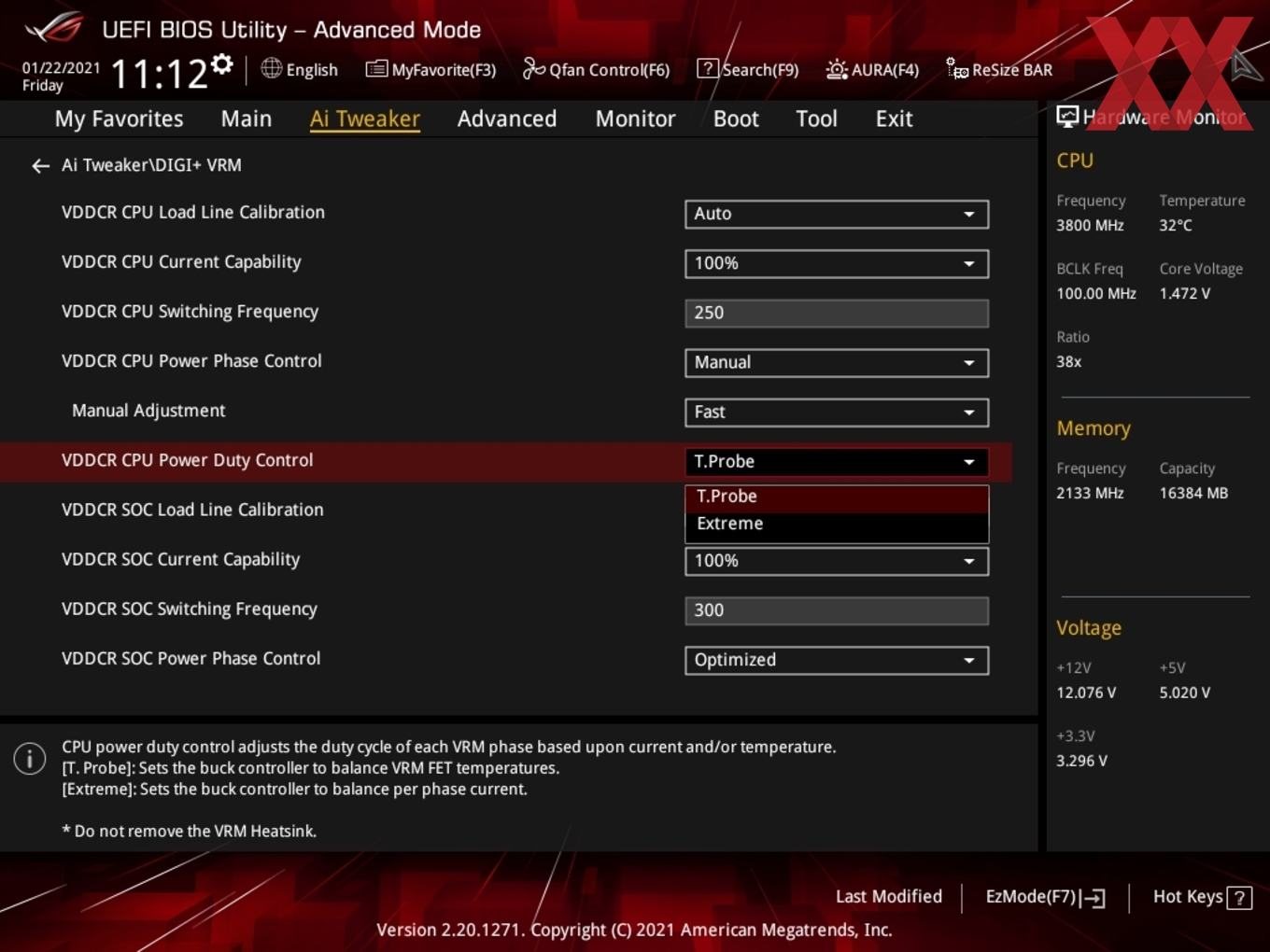Choose Extreme option in dropdown list
This screenshot has height=952, width=1270.
(837, 524)
